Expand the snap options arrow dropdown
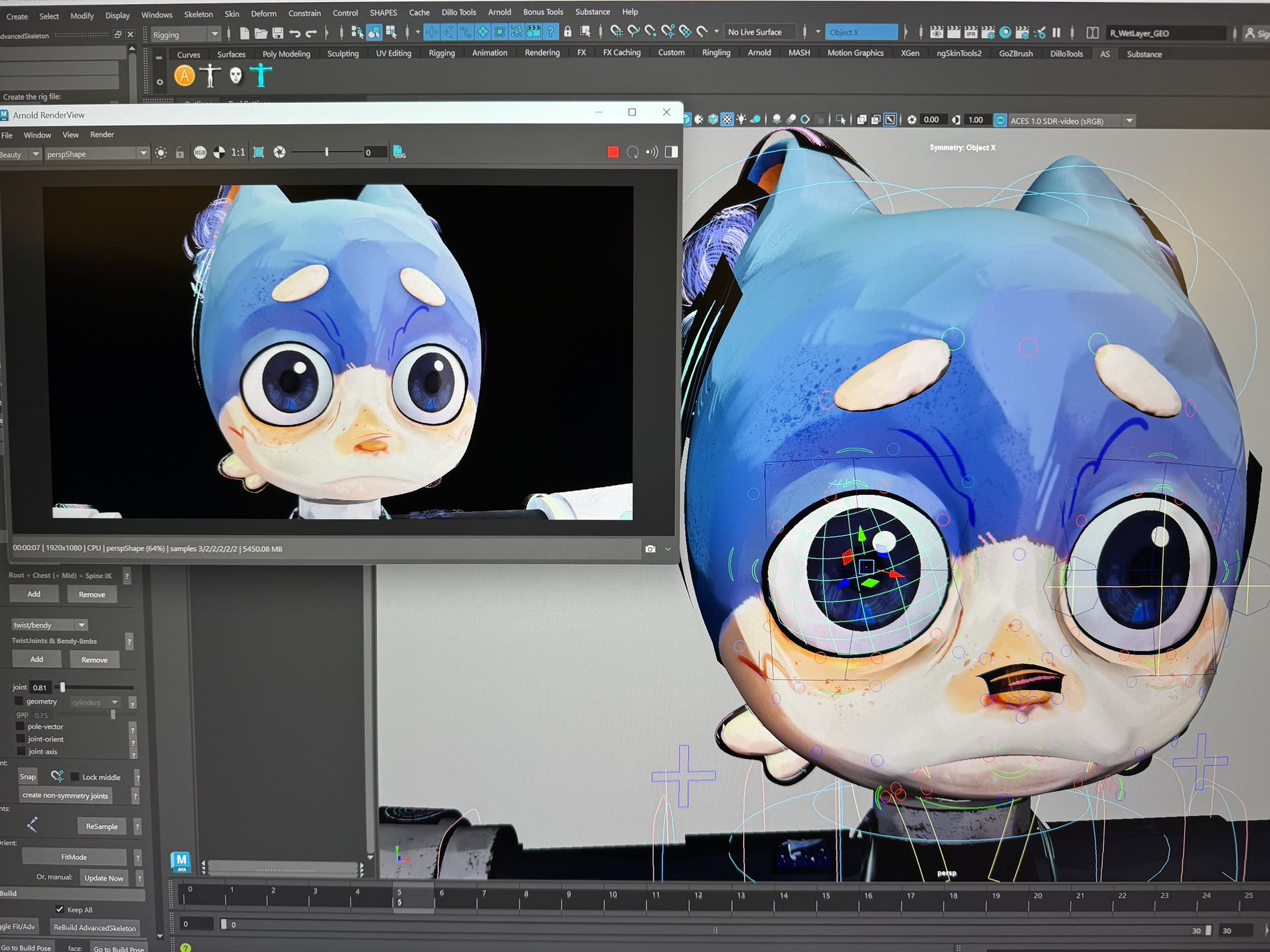Screen dimensions: 1270x952 716,31
